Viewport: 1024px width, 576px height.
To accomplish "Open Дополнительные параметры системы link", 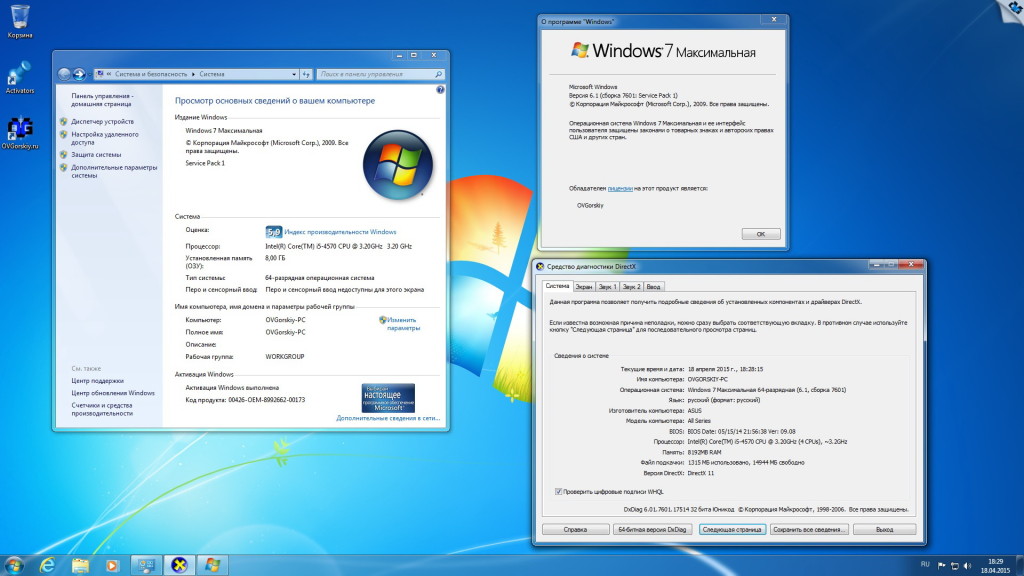I will point(114,171).
